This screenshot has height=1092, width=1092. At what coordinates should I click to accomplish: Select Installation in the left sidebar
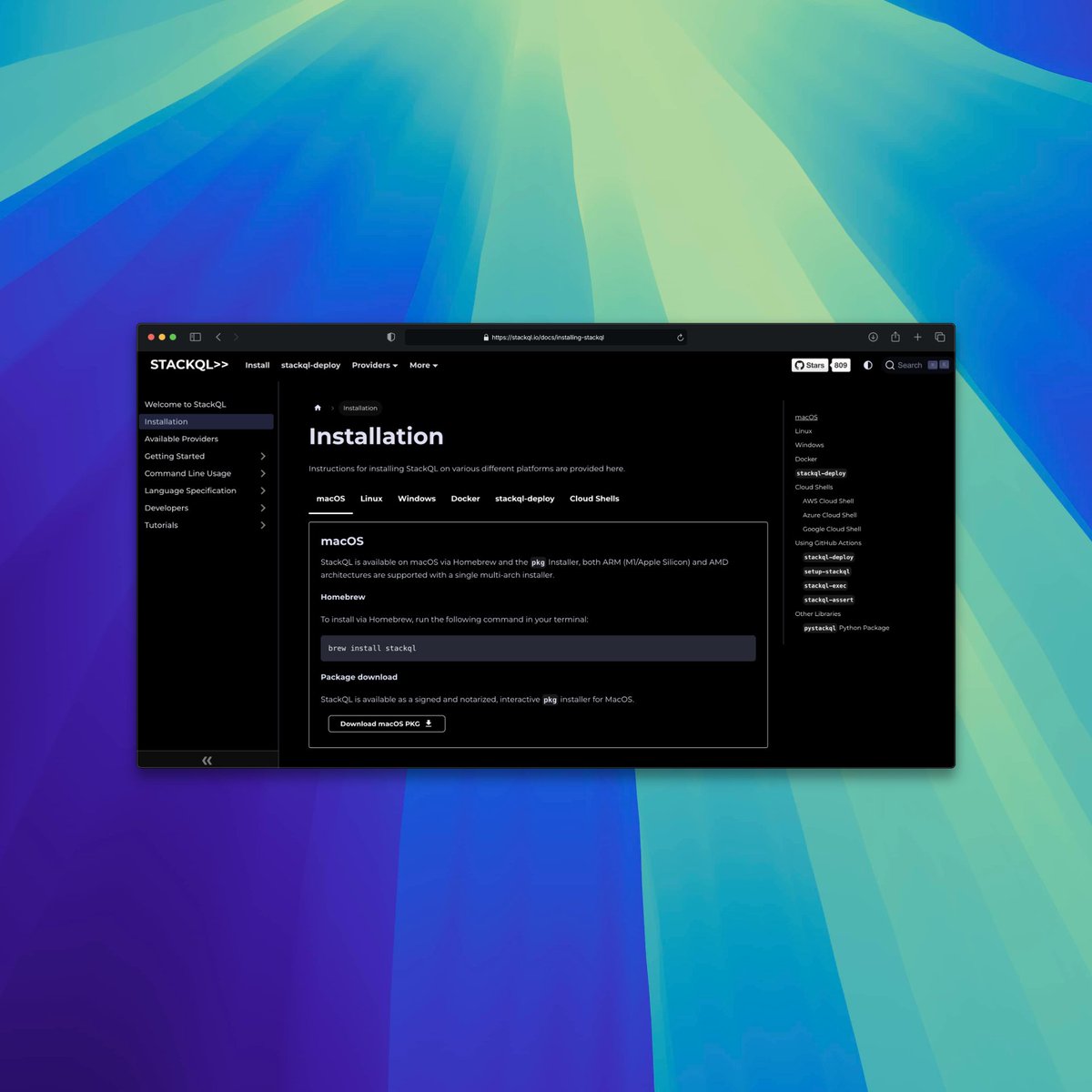point(206,421)
